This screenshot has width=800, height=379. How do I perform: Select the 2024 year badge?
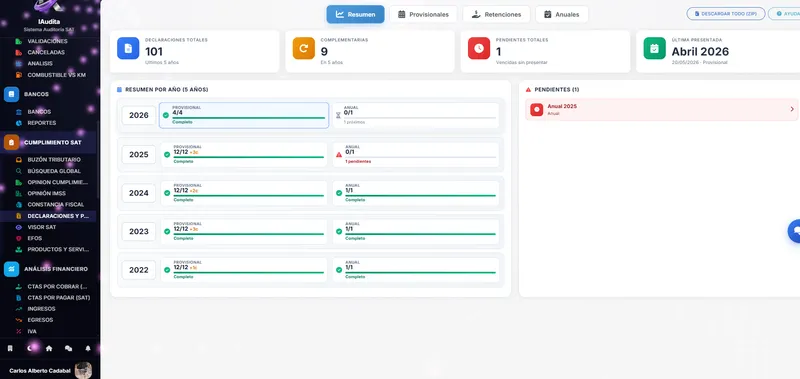point(139,193)
